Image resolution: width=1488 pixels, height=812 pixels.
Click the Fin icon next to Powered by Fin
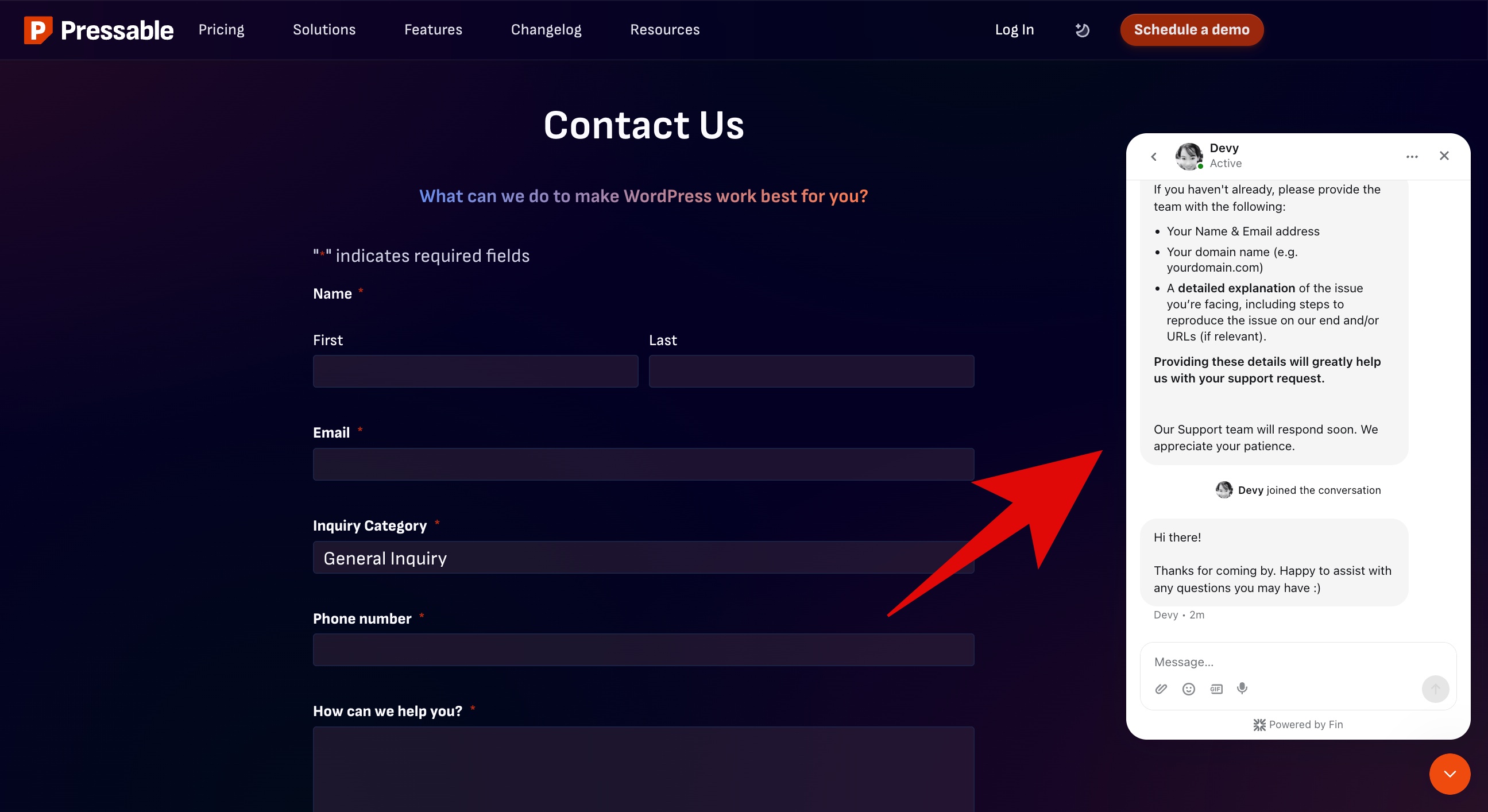pos(1259,724)
